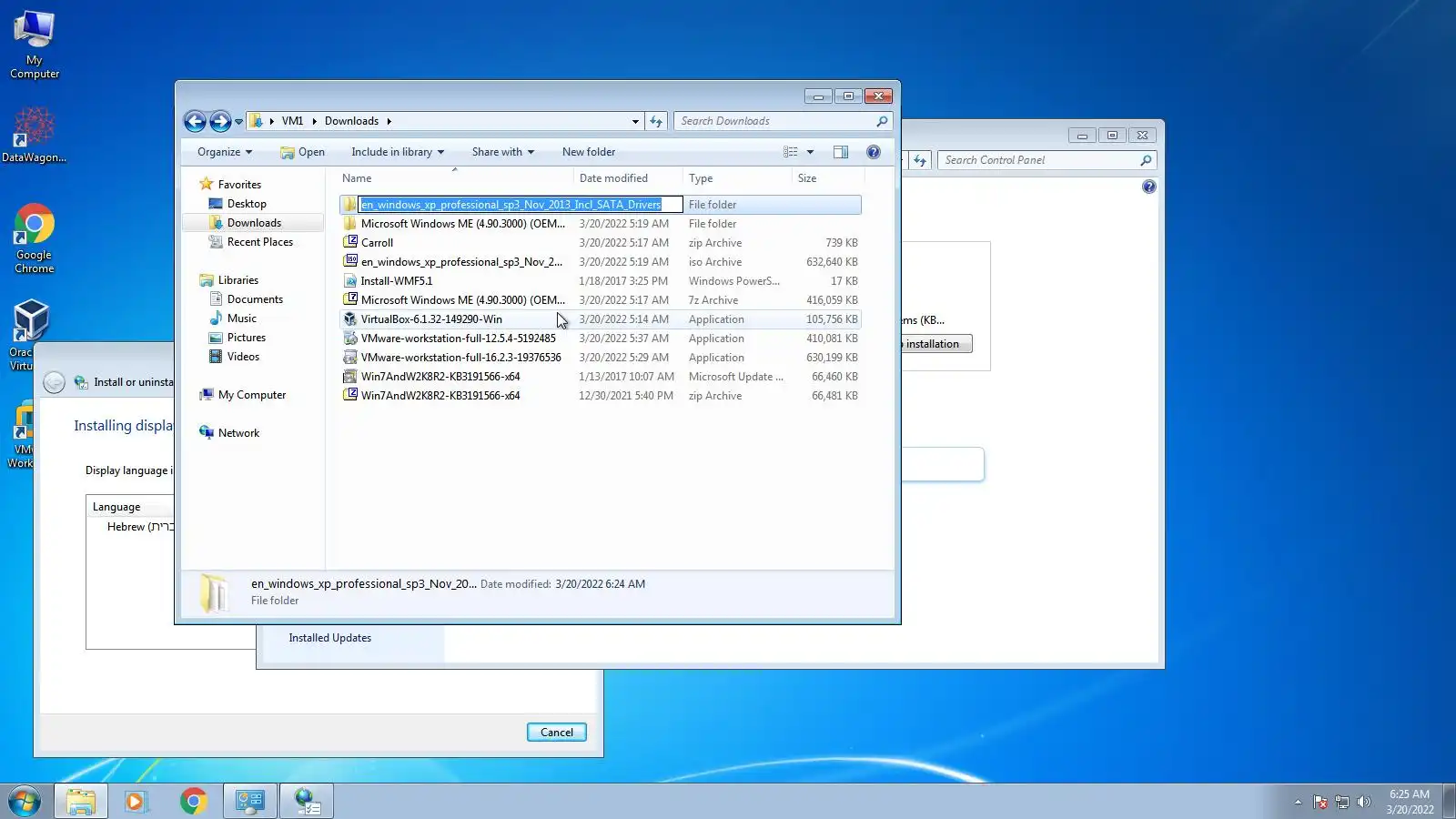Open the Include in library menu
The image size is (1456, 819).
398,152
